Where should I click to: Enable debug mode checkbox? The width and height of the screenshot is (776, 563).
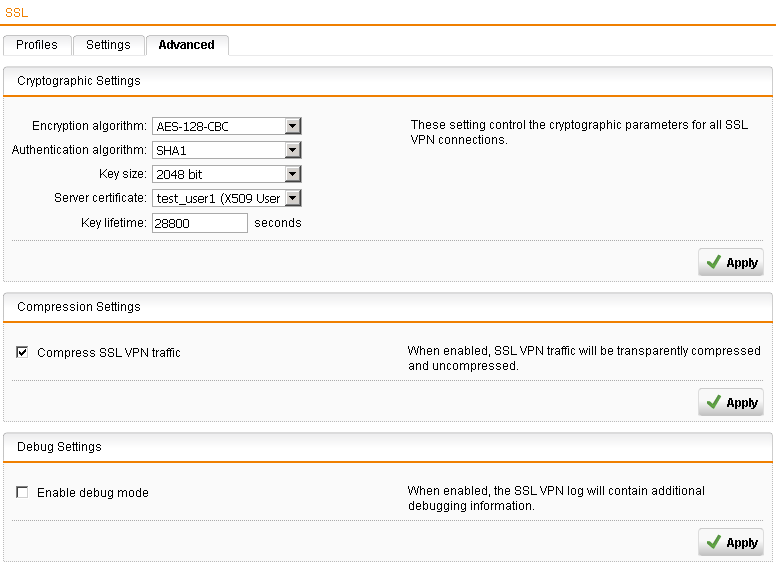coord(22,492)
